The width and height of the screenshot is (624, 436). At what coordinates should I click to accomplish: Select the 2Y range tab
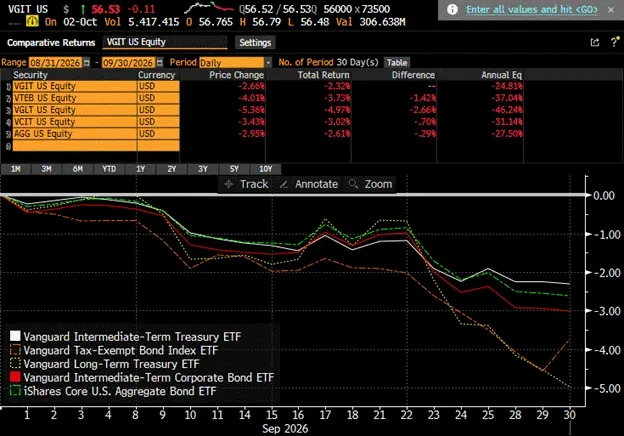(172, 169)
